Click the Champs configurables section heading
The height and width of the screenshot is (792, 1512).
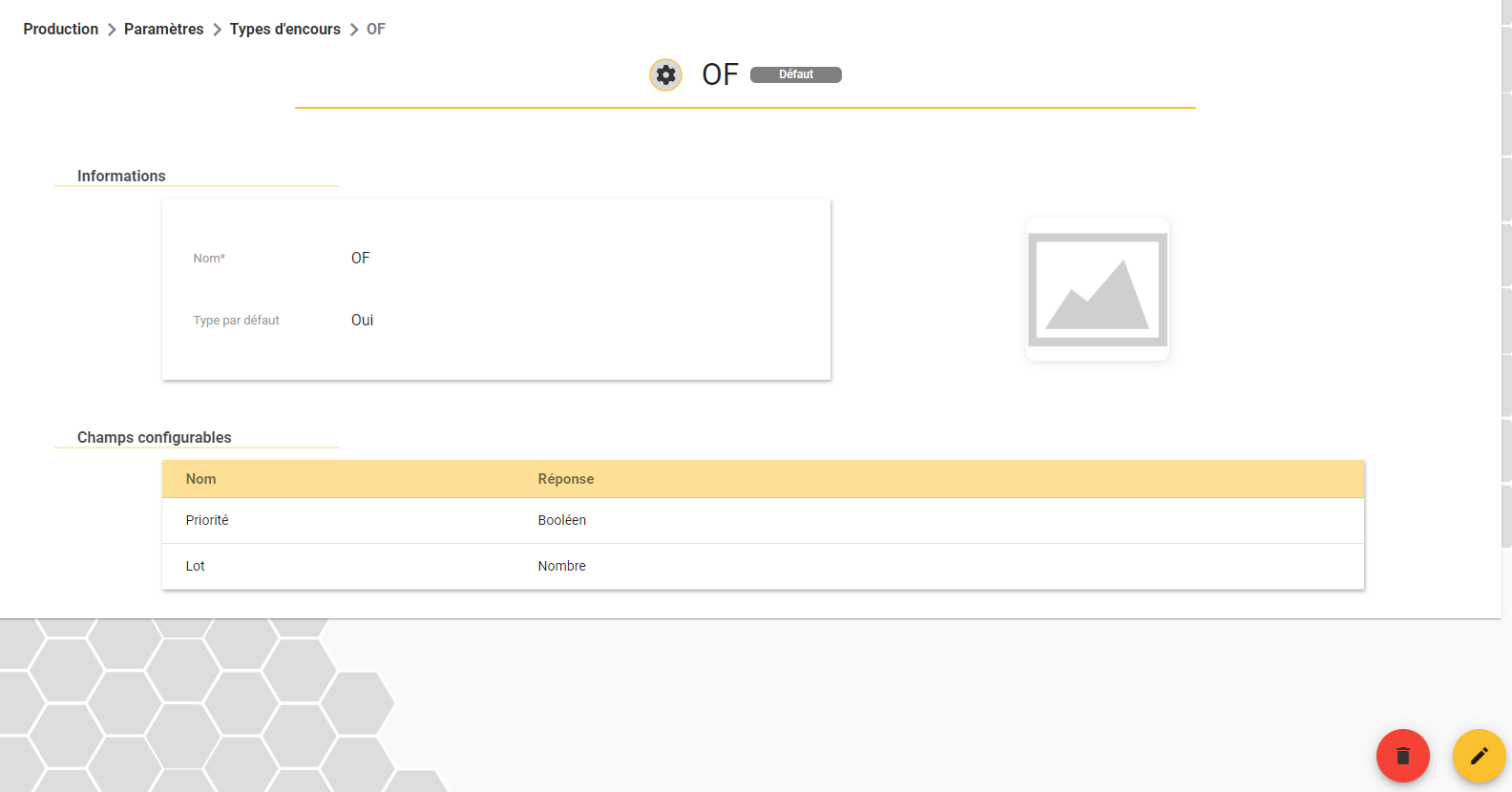155,437
